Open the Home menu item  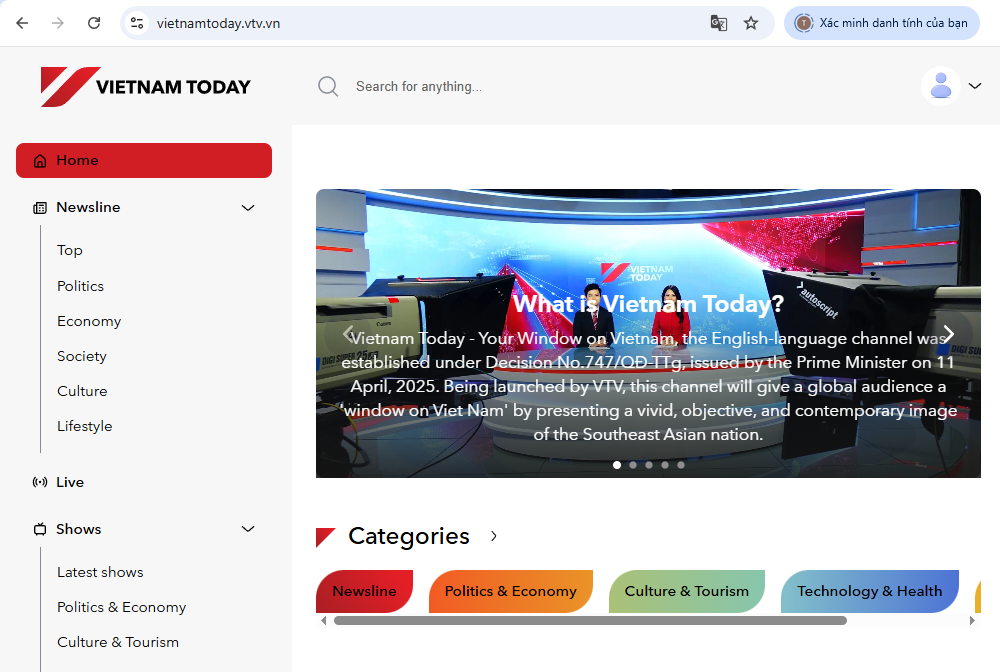pos(144,161)
